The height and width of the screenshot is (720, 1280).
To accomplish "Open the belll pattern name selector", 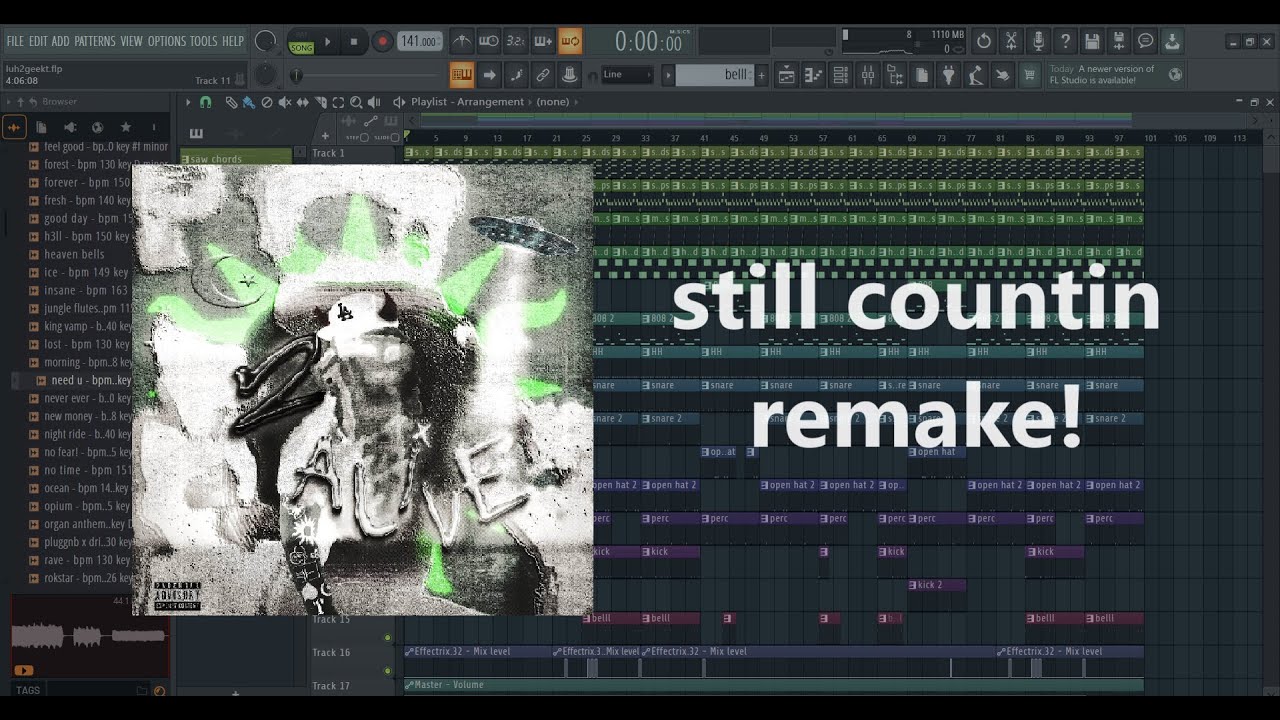I will click(714, 75).
